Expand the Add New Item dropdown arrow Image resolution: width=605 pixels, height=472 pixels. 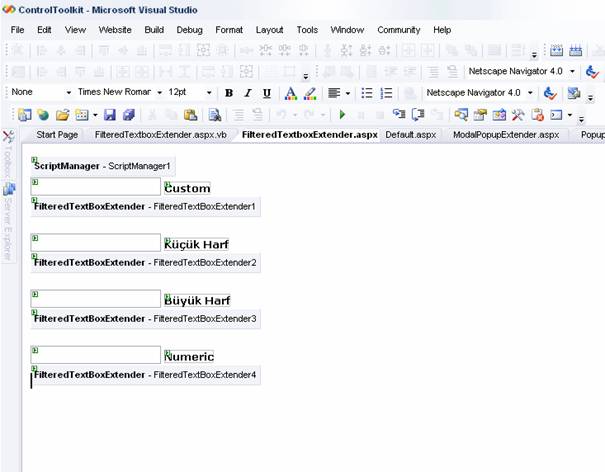click(95, 115)
